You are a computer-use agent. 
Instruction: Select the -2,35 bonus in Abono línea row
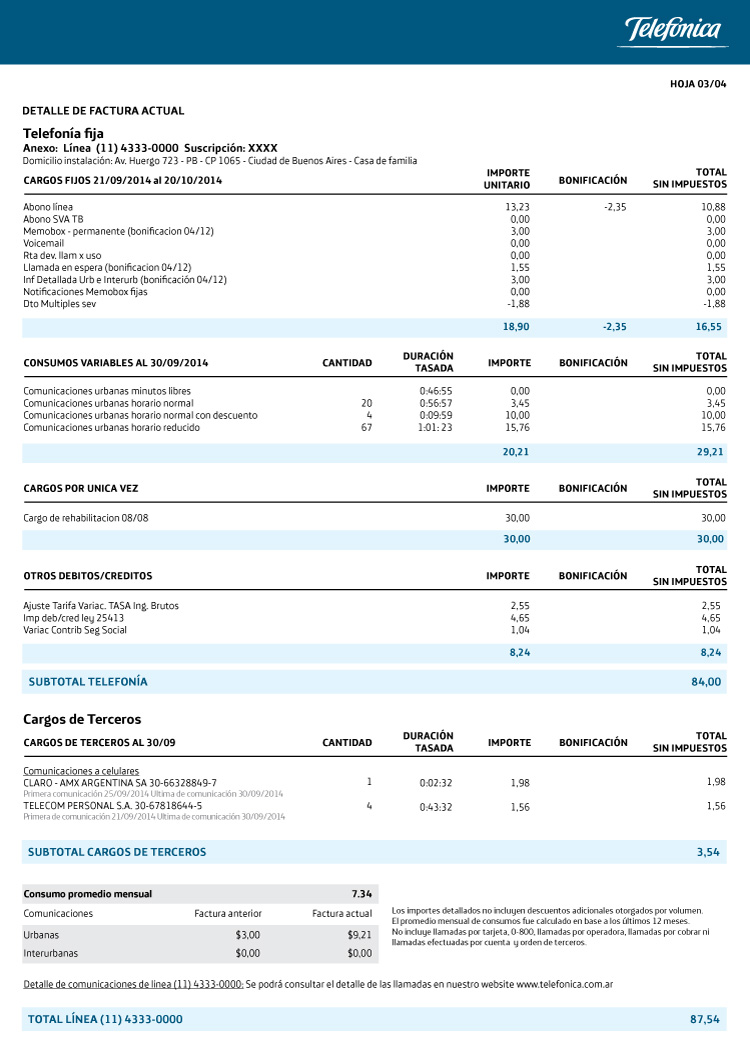coord(615,207)
